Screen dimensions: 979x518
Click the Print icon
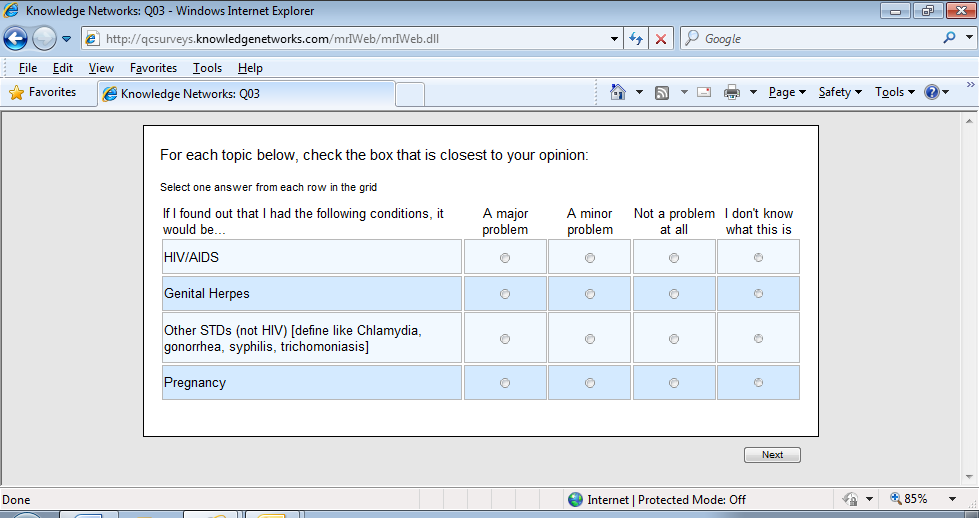(x=732, y=93)
